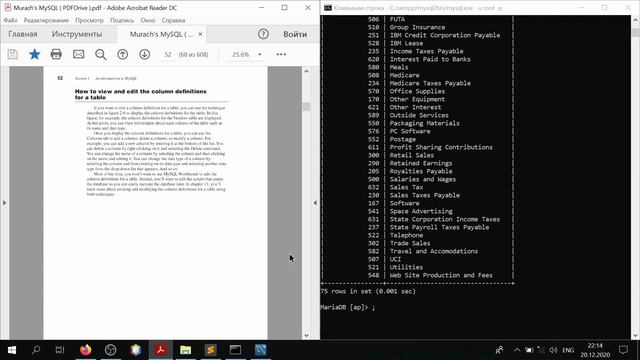Click the email envelope icon
640x360 pixels.
point(78,54)
